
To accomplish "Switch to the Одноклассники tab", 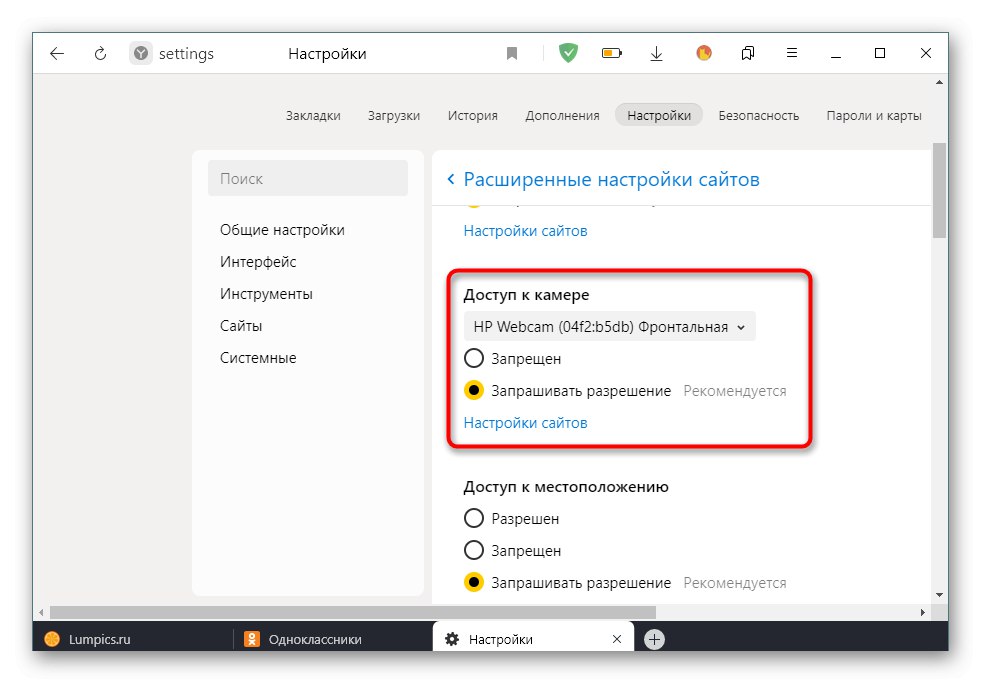I will 333,639.
